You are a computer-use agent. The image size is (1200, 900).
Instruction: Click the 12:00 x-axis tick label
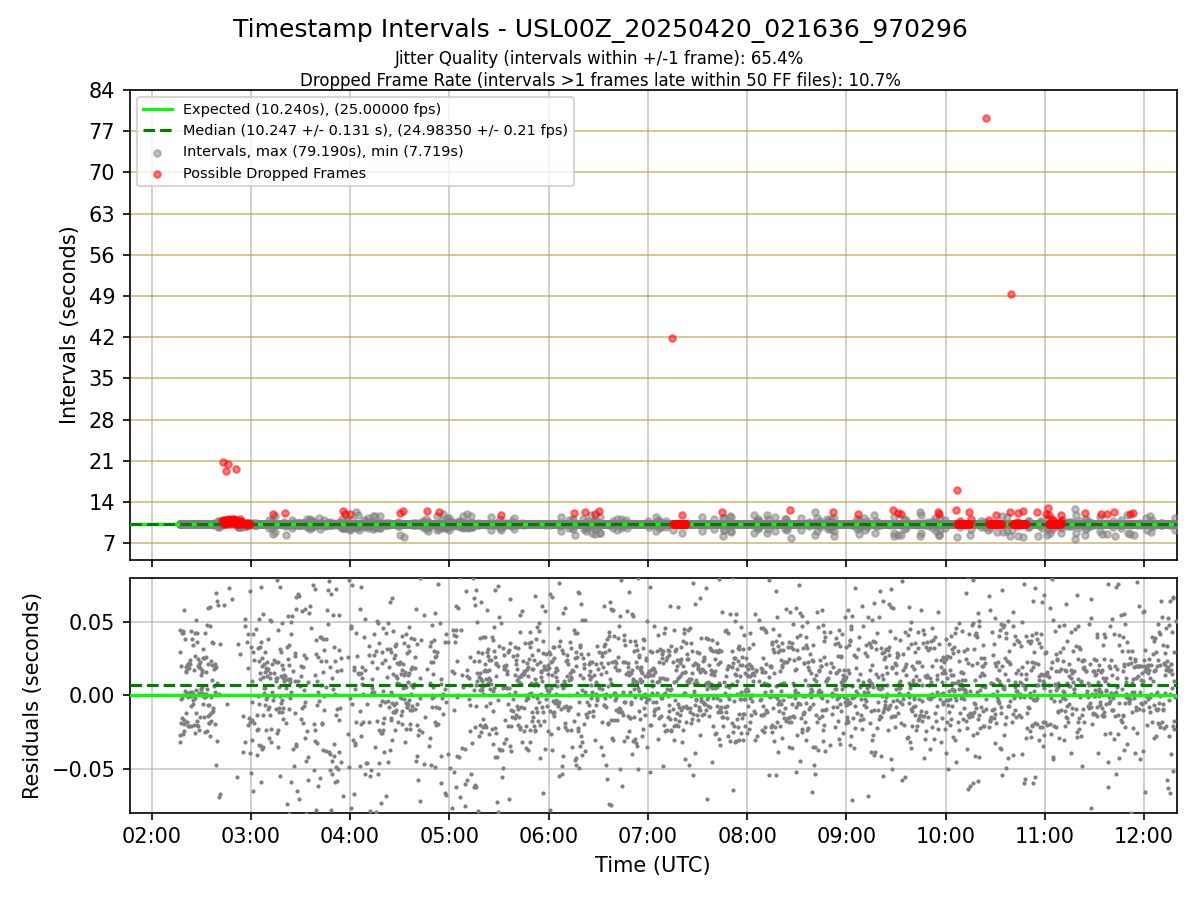[1144, 833]
